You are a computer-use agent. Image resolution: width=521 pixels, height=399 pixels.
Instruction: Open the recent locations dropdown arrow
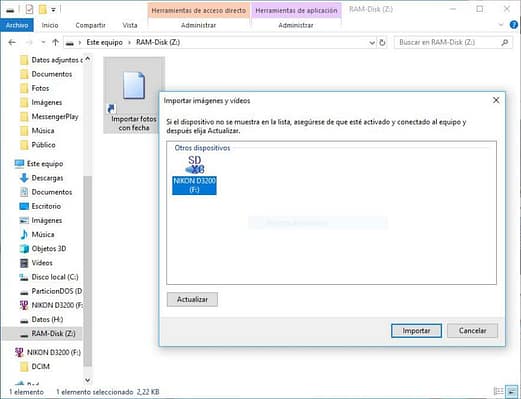(43, 43)
